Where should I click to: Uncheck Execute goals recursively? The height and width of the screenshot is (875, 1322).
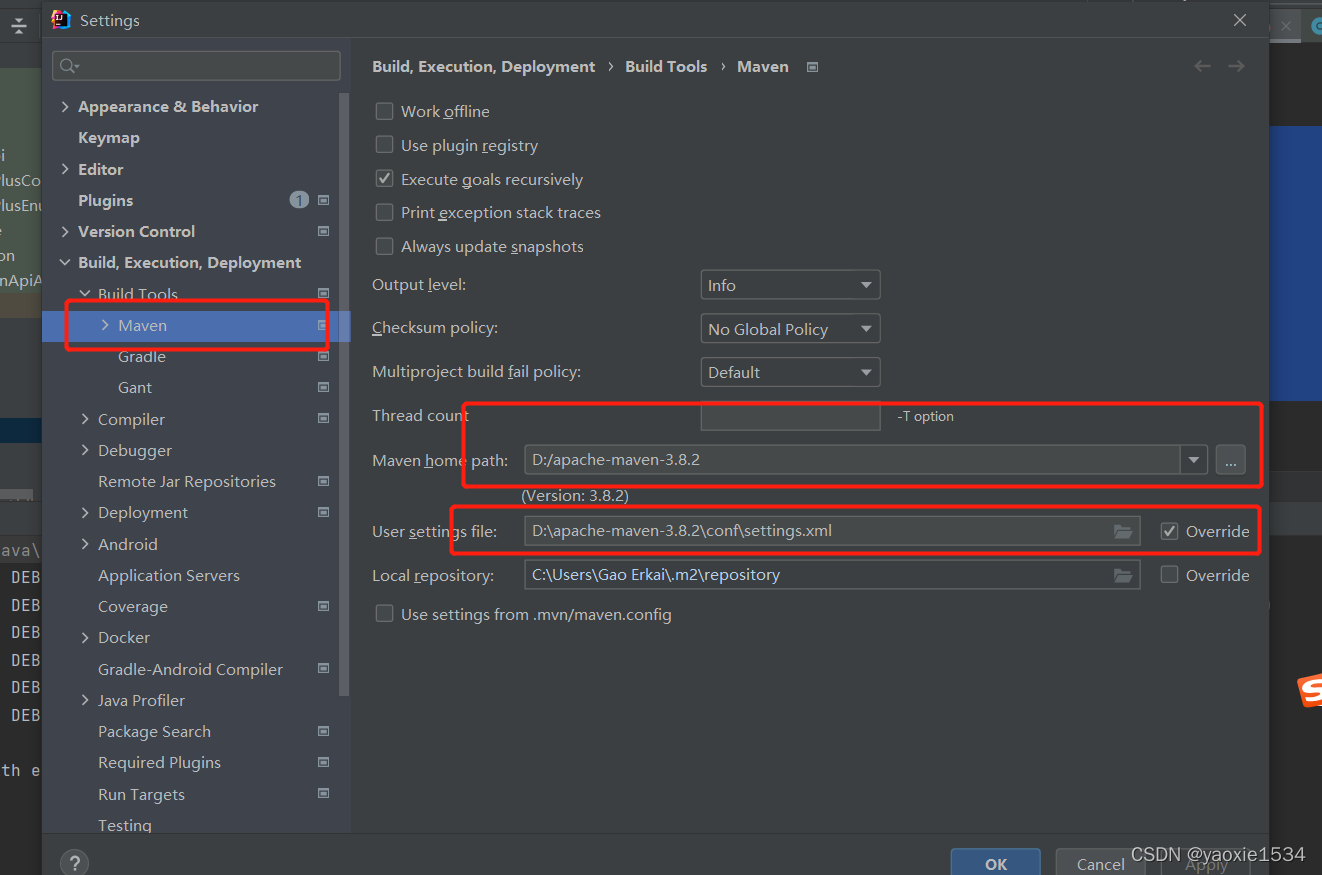coord(384,179)
